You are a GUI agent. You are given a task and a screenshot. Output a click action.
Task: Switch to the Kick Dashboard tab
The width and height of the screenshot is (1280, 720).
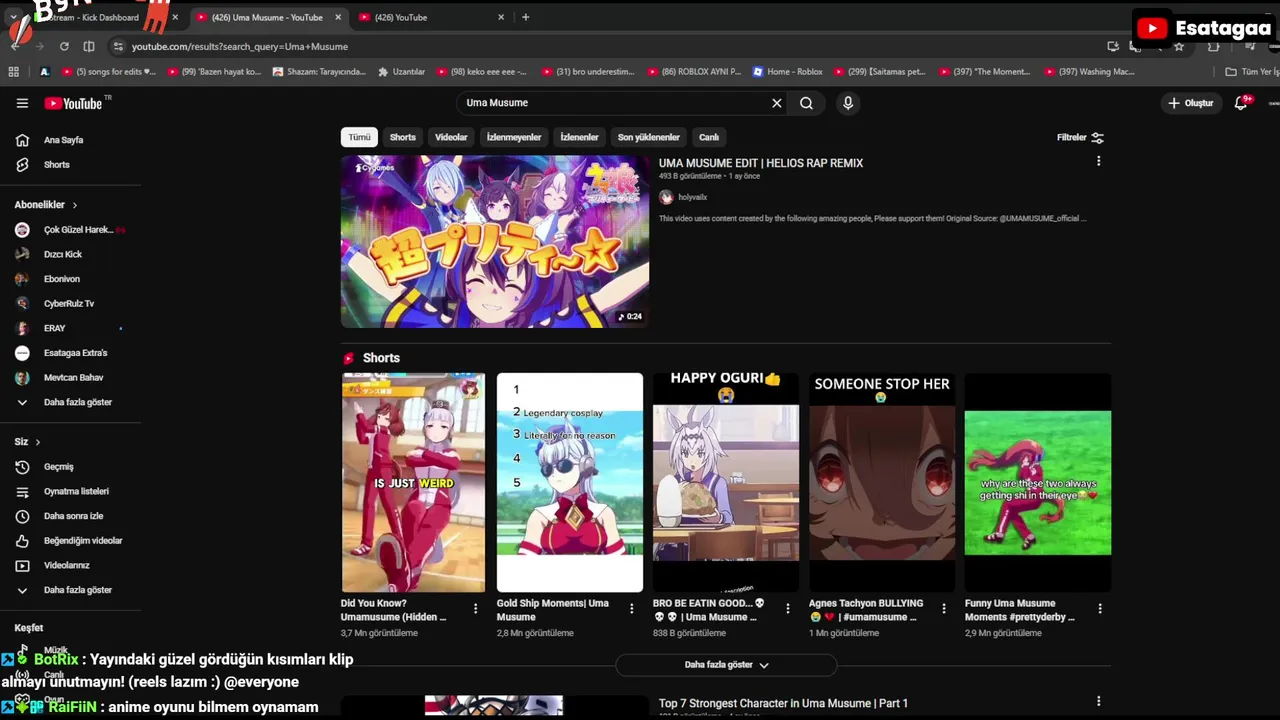coord(100,17)
